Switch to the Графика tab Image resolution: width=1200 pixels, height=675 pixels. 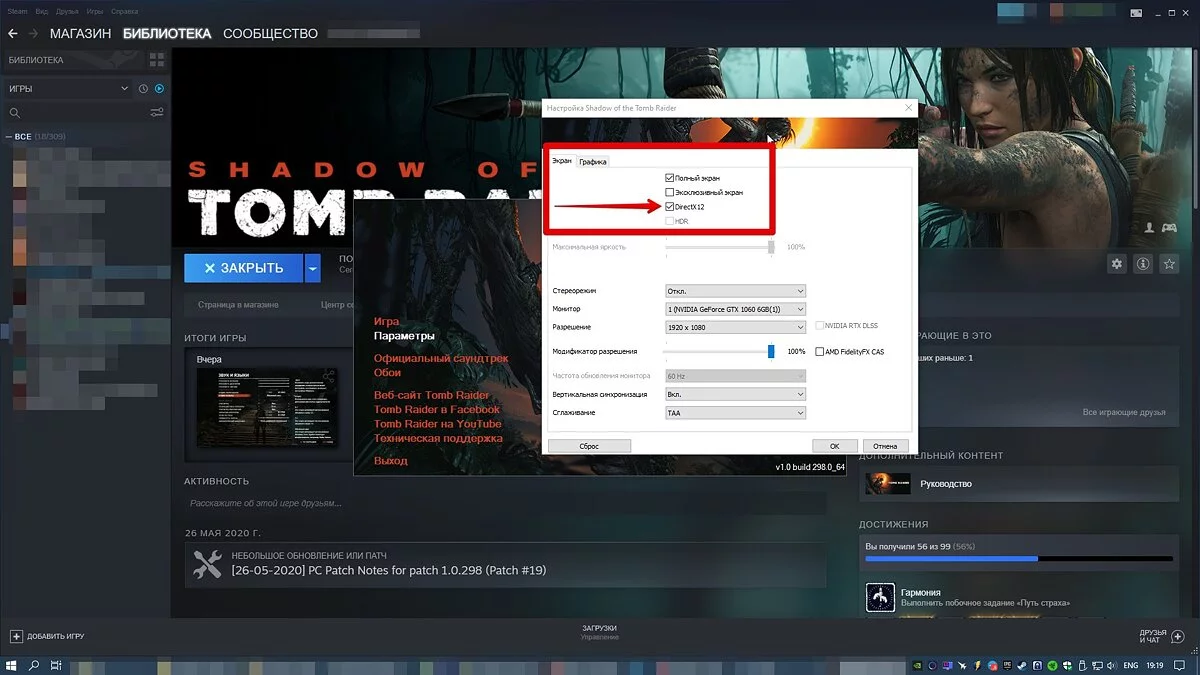pos(593,161)
